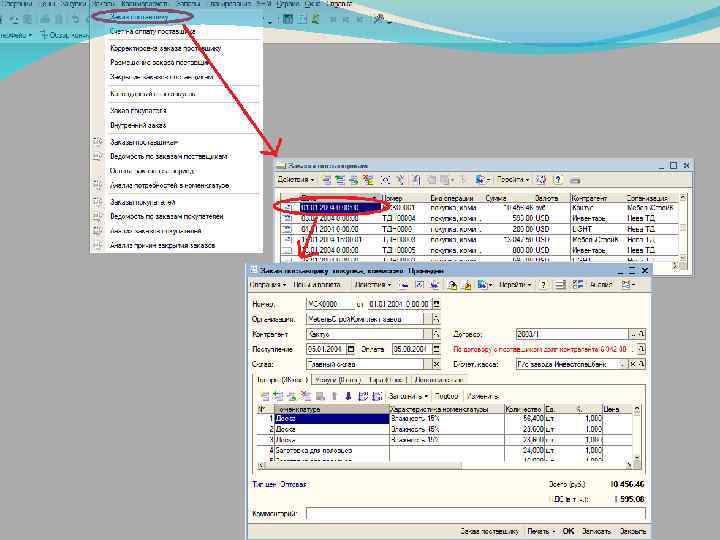This screenshot has height=540, width=720.
Task: Expand Перейти dropdown in order form toolbar
Action: 515,285
